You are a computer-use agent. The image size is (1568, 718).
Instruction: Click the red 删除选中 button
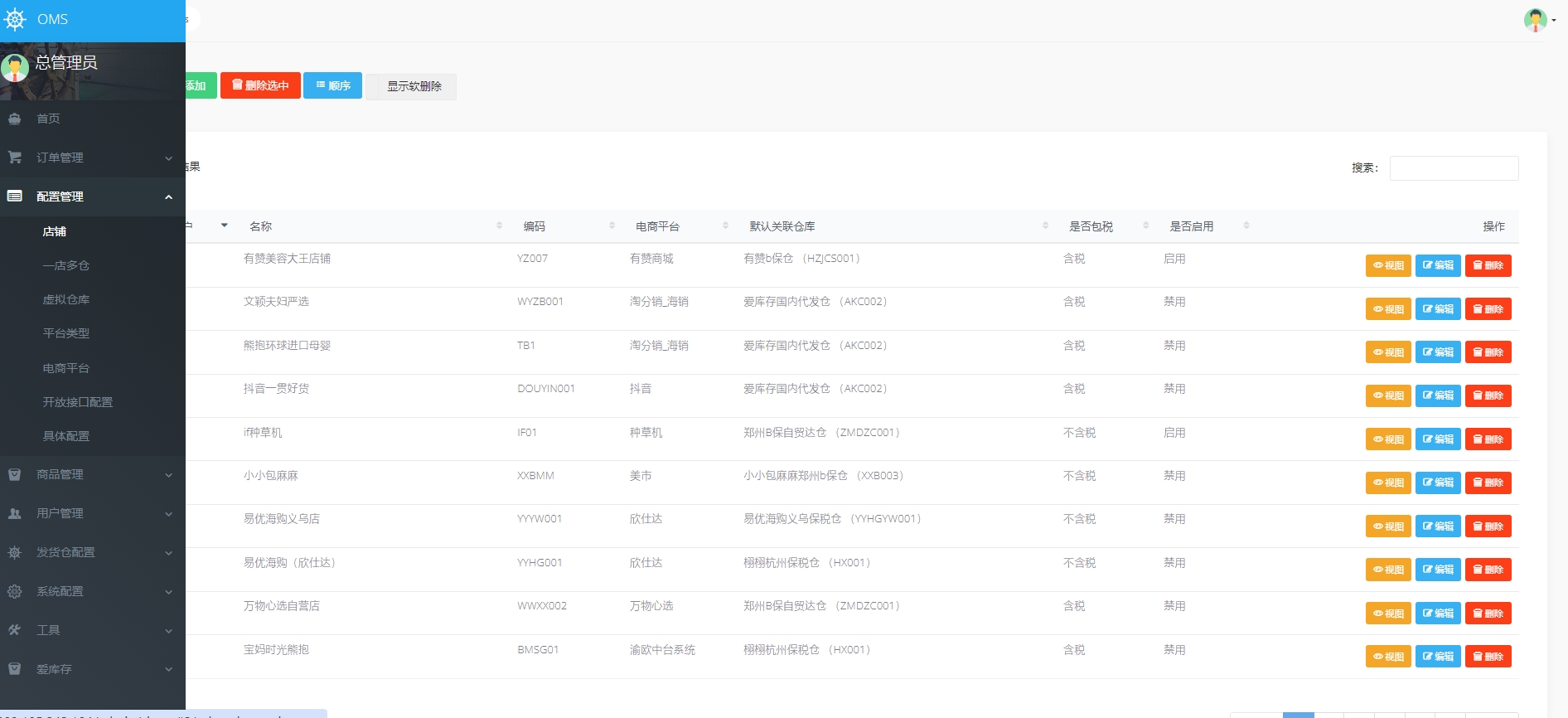260,85
